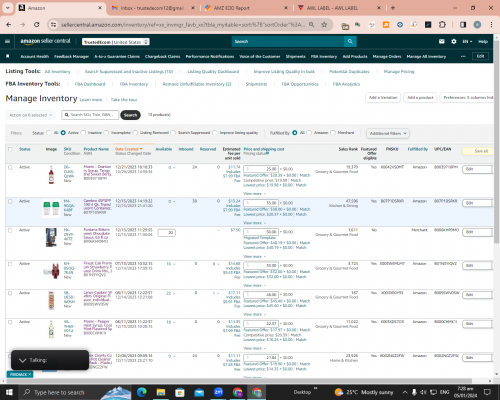The width and height of the screenshot is (500, 400).
Task: Select the Listing Removed radio button
Action: click(135, 133)
